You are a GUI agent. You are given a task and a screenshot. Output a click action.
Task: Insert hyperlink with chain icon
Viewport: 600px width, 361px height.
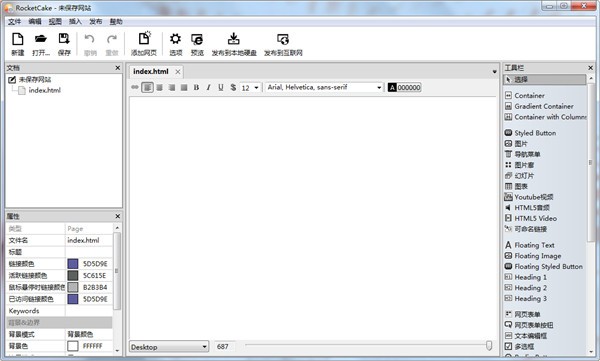click(135, 87)
